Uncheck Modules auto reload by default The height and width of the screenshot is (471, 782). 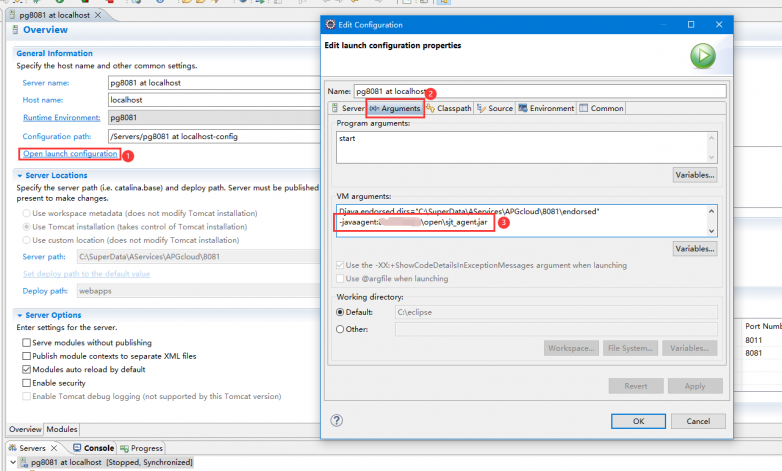tap(26, 369)
